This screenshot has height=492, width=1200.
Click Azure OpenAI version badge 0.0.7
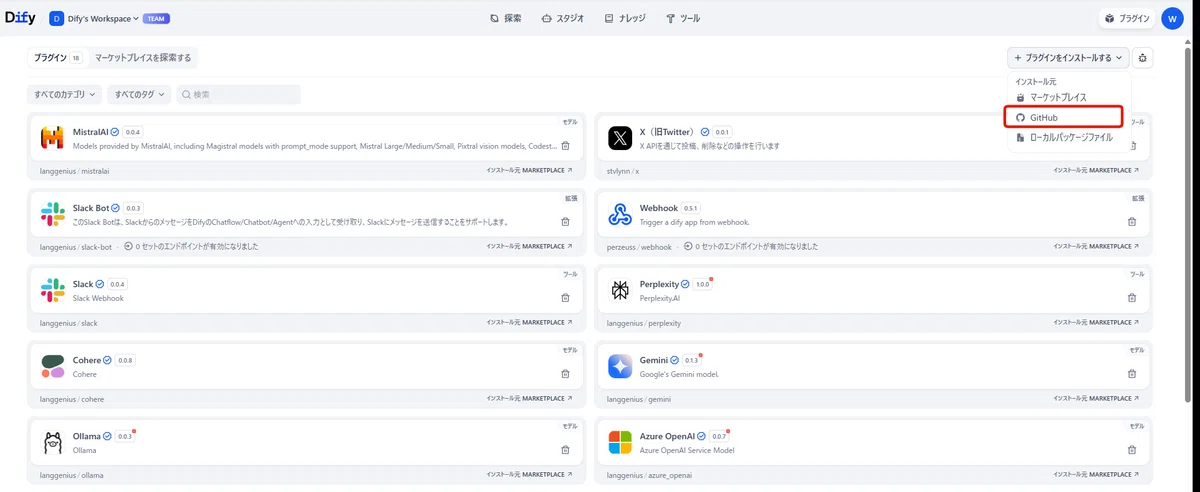(719, 437)
